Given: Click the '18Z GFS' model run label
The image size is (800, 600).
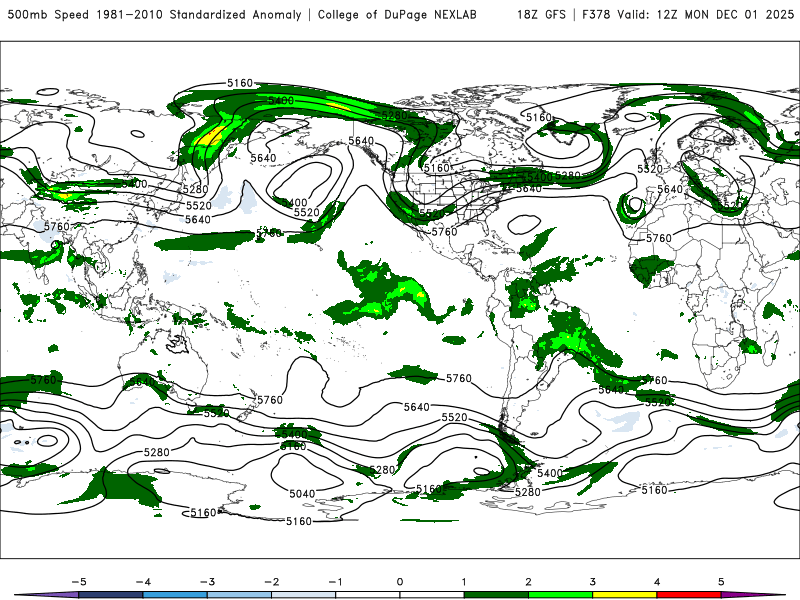Looking at the screenshot, I should click(x=541, y=14).
